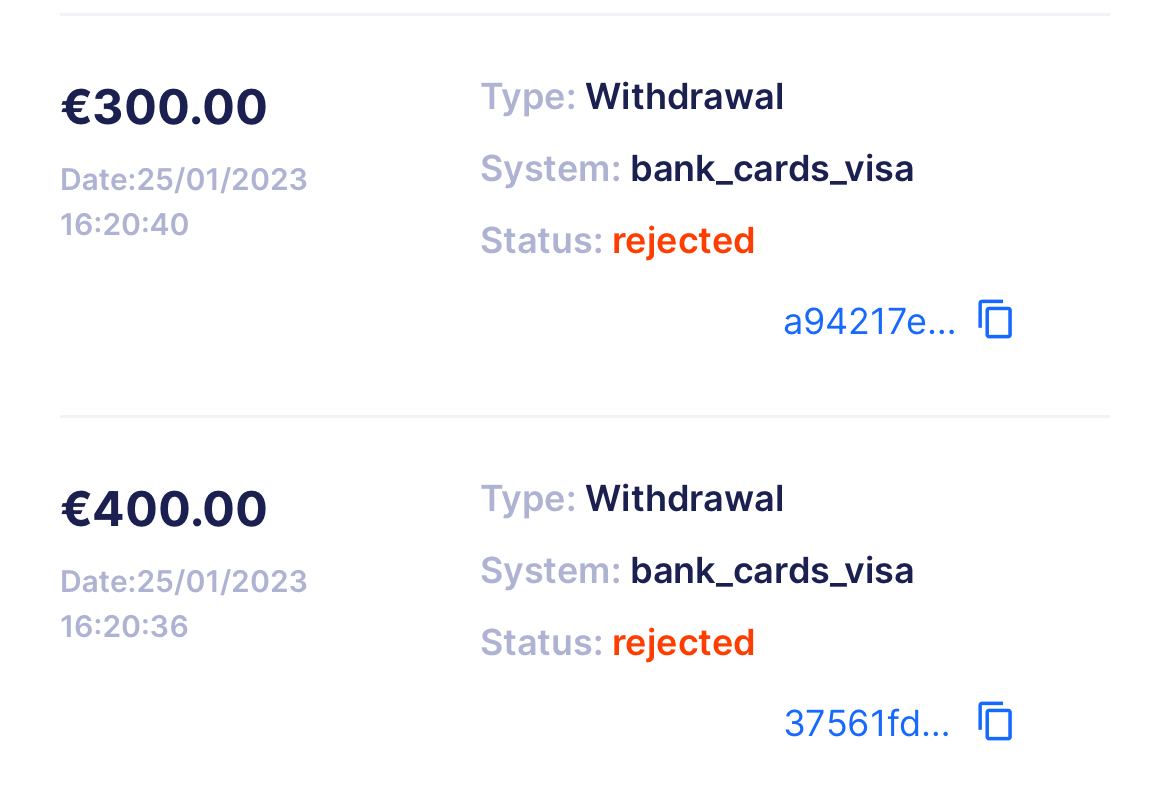Viewport: 1170px width, 795px height.
Task: Click the 16:20:36 timestamp
Action: tap(124, 626)
